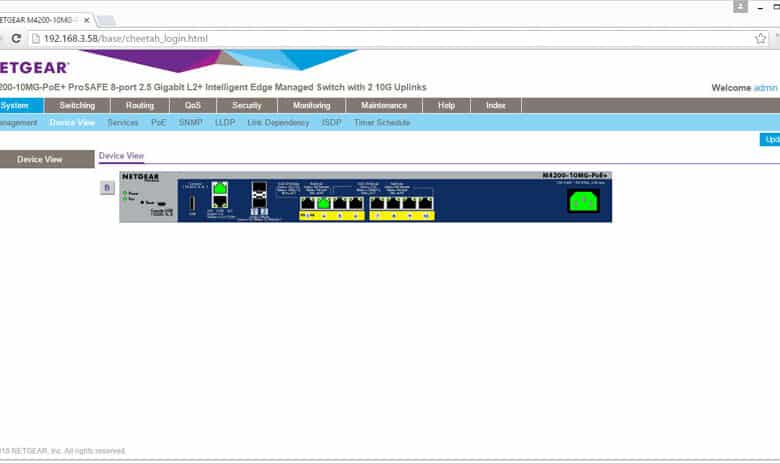Click the Update button
This screenshot has width=780, height=464.
770,140
